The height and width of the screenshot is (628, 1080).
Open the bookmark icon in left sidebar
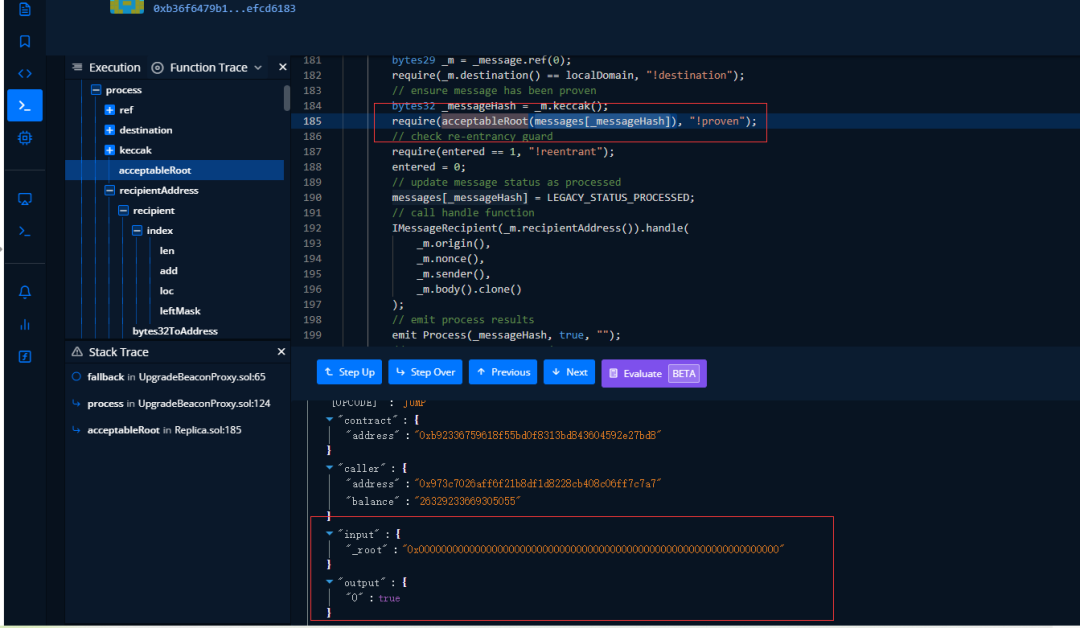(x=25, y=41)
